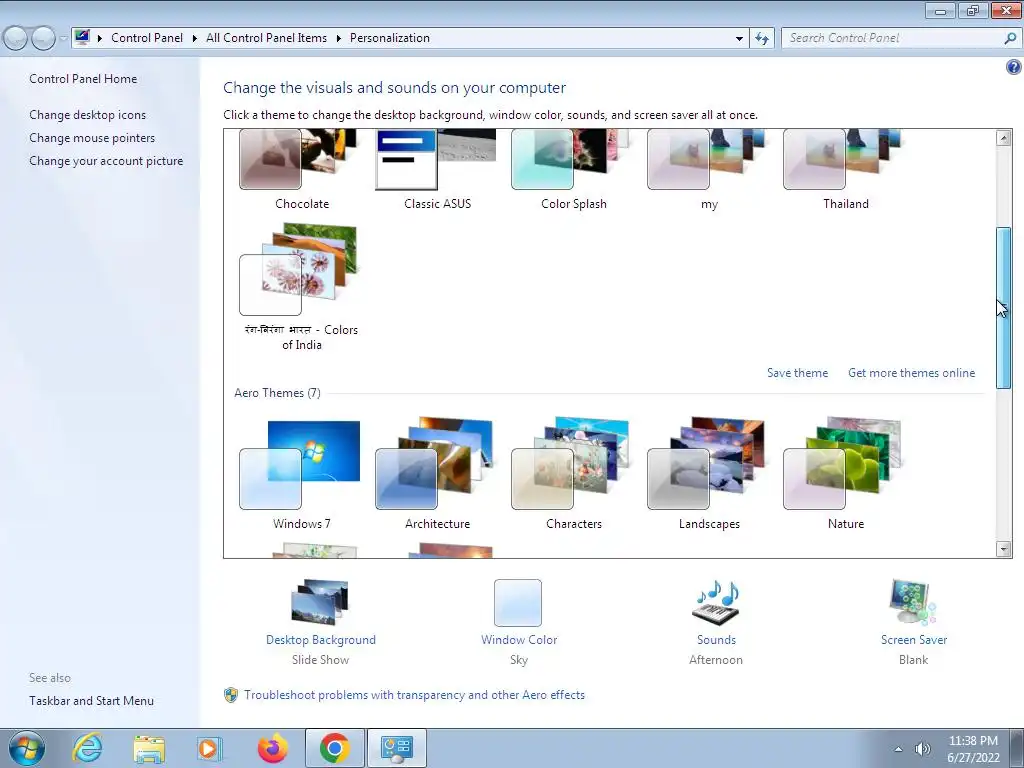Launch Internet Explorer from taskbar
The height and width of the screenshot is (768, 1024).
pos(87,748)
